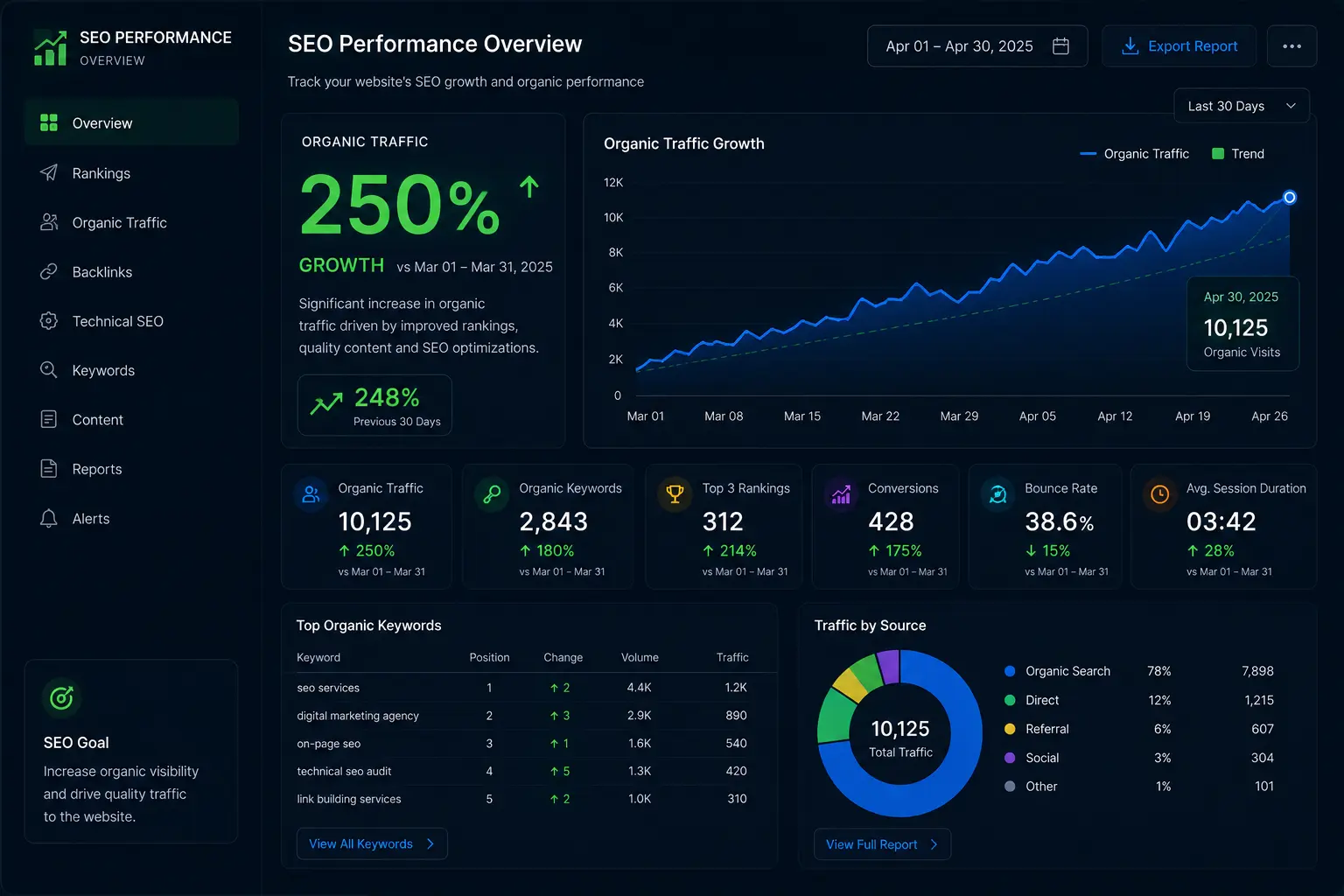This screenshot has height=896, width=1344.
Task: Click the Organic Traffic card people icon
Action: [x=311, y=494]
